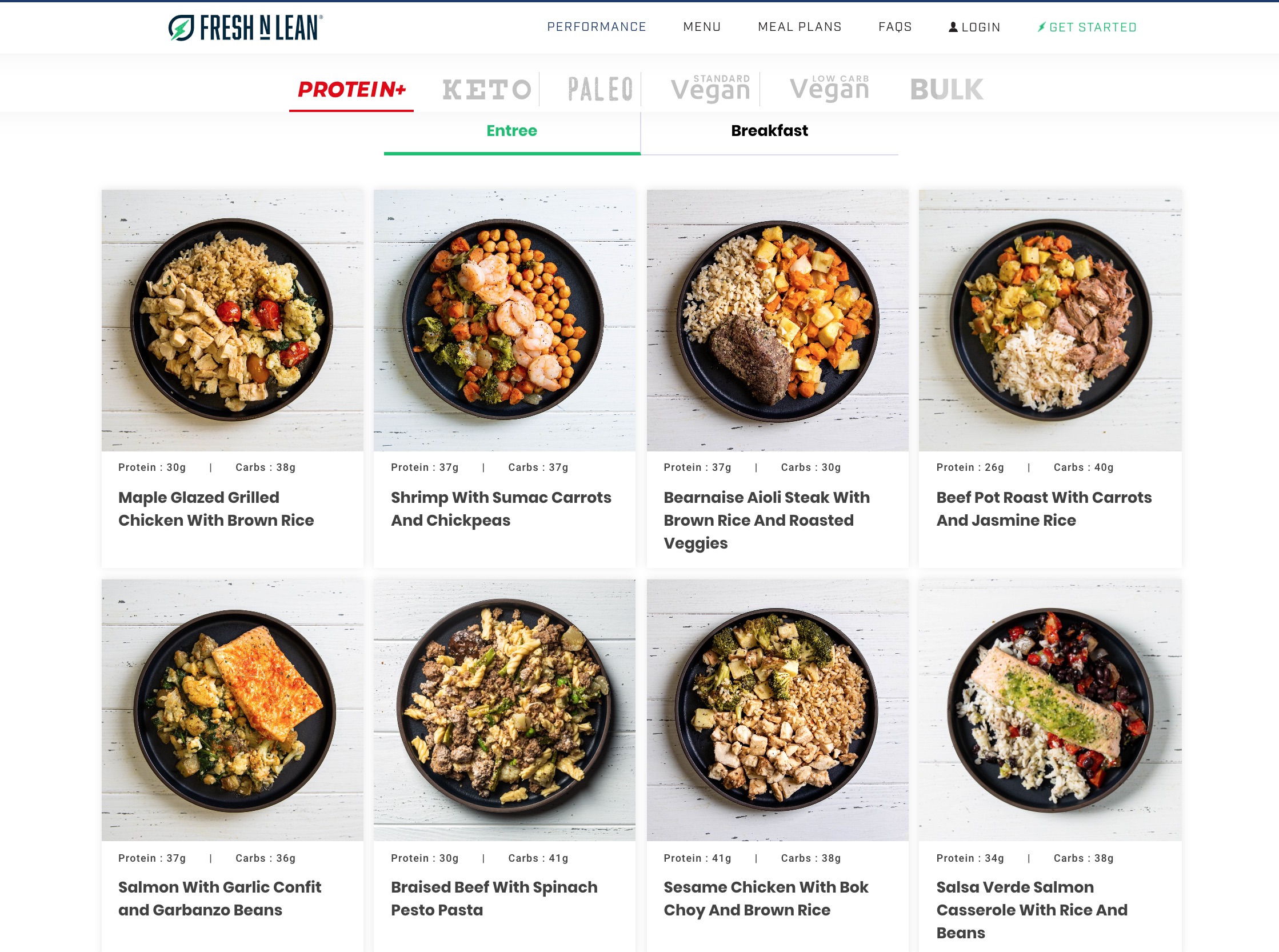Click the Bearnaise Aioli Steak meal title

pos(766,520)
